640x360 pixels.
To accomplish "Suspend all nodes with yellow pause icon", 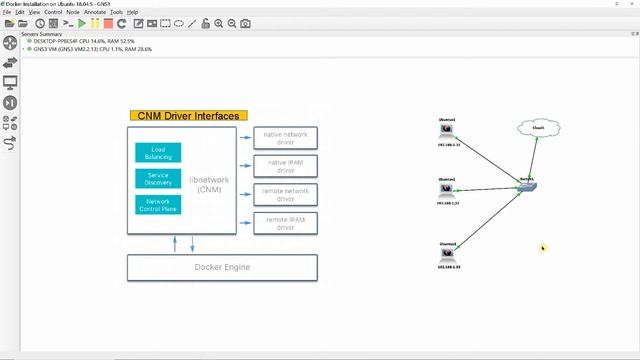I will [95, 24].
